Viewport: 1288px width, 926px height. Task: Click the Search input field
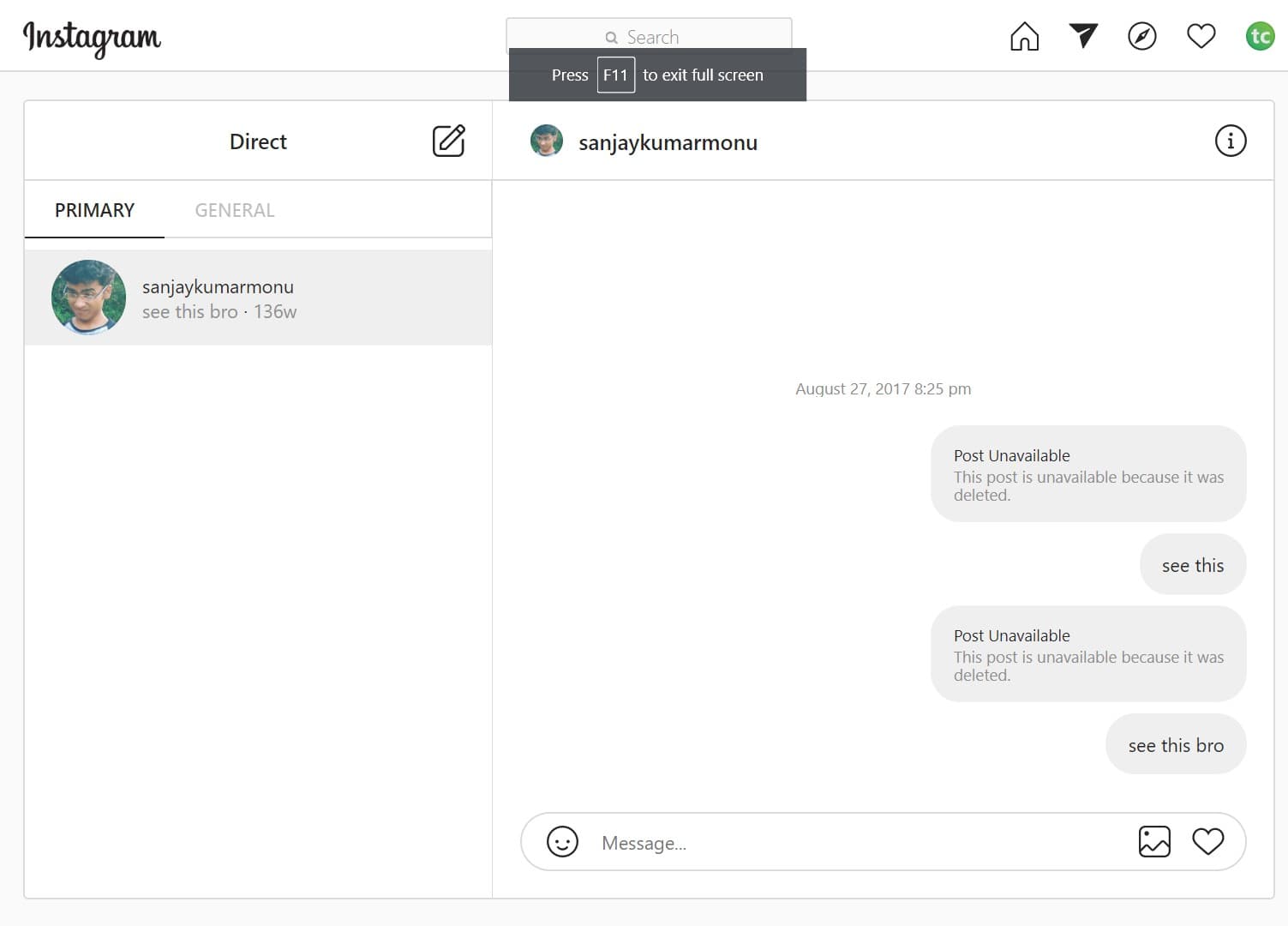point(649,34)
